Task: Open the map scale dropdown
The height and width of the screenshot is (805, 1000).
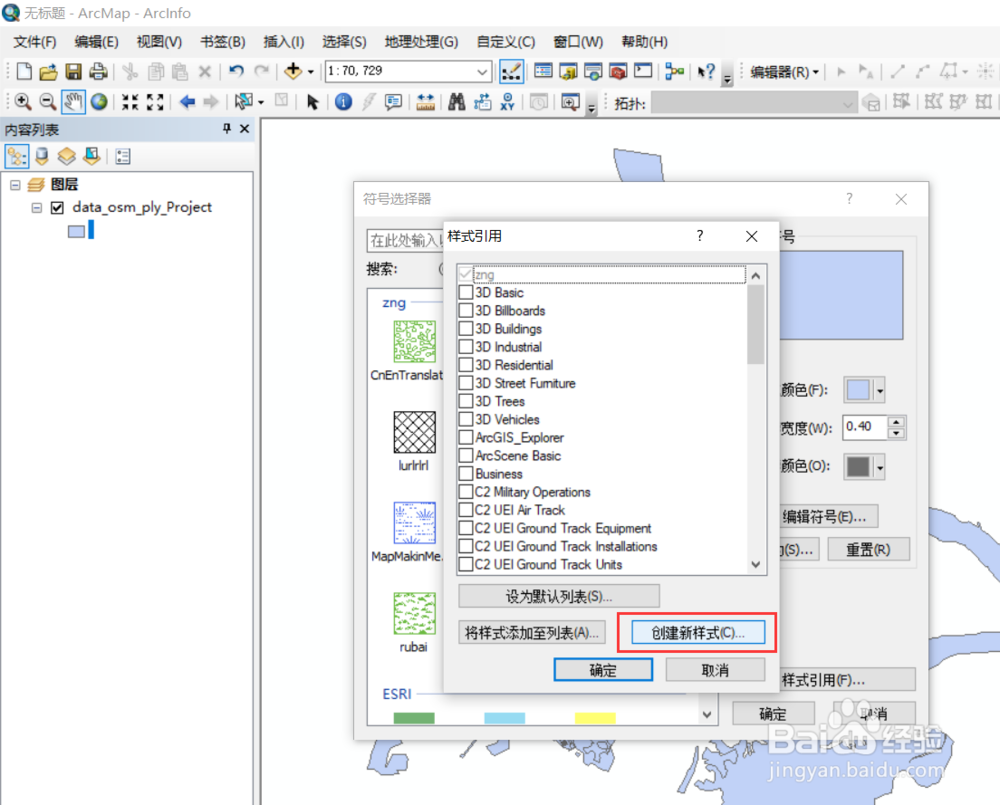Action: point(482,71)
